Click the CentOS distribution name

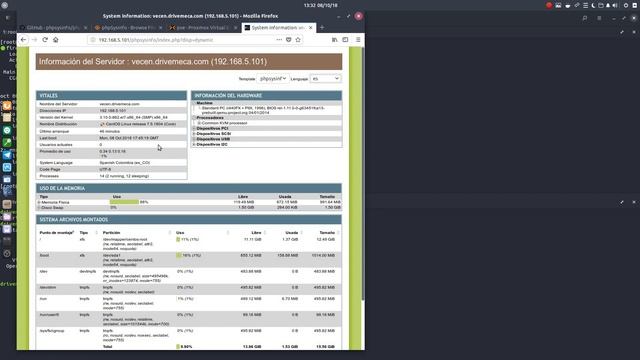pyautogui.click(x=141, y=124)
